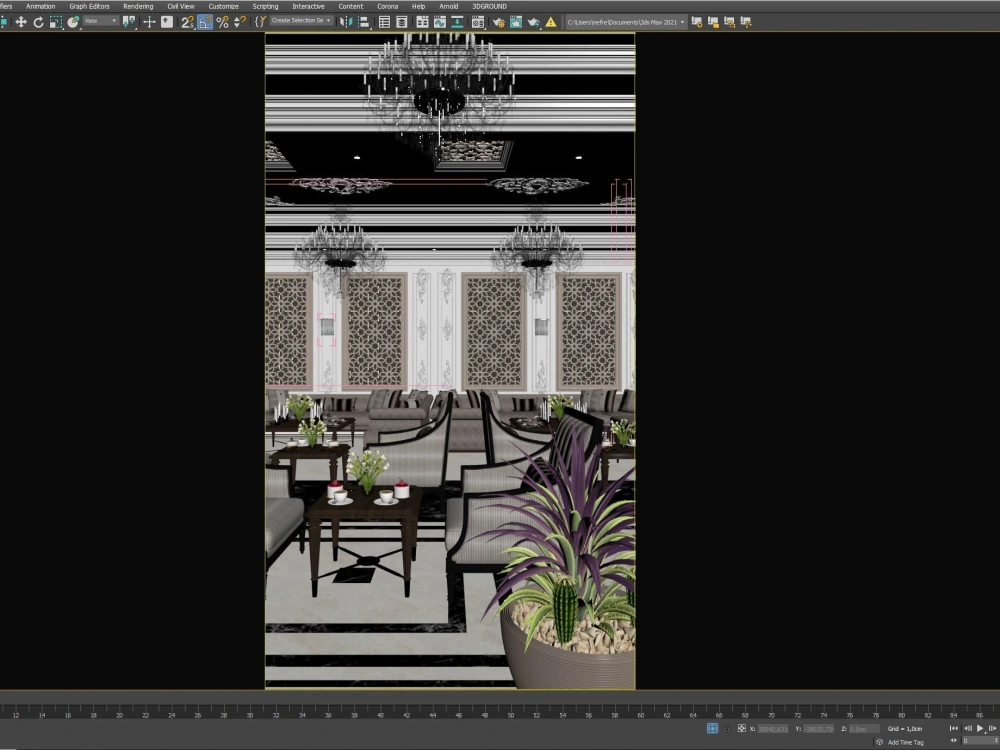The height and width of the screenshot is (750, 1000).
Task: Toggle Absolute transform type-in mode
Action: click(741, 728)
